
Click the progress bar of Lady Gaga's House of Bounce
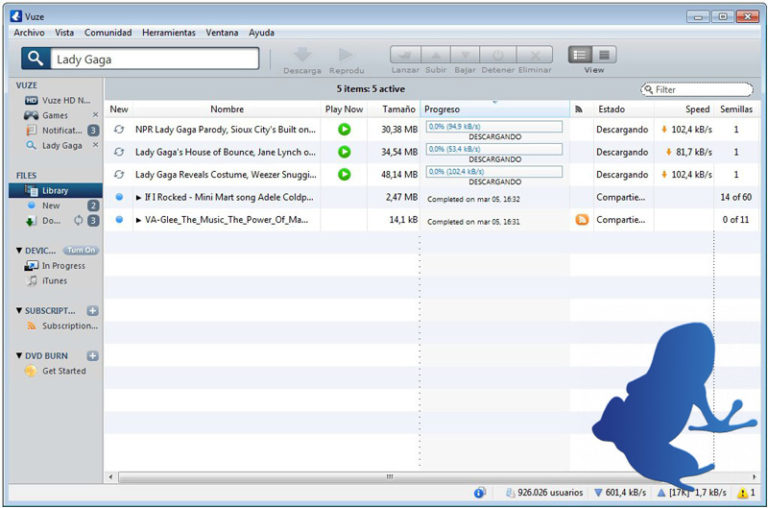(x=494, y=149)
